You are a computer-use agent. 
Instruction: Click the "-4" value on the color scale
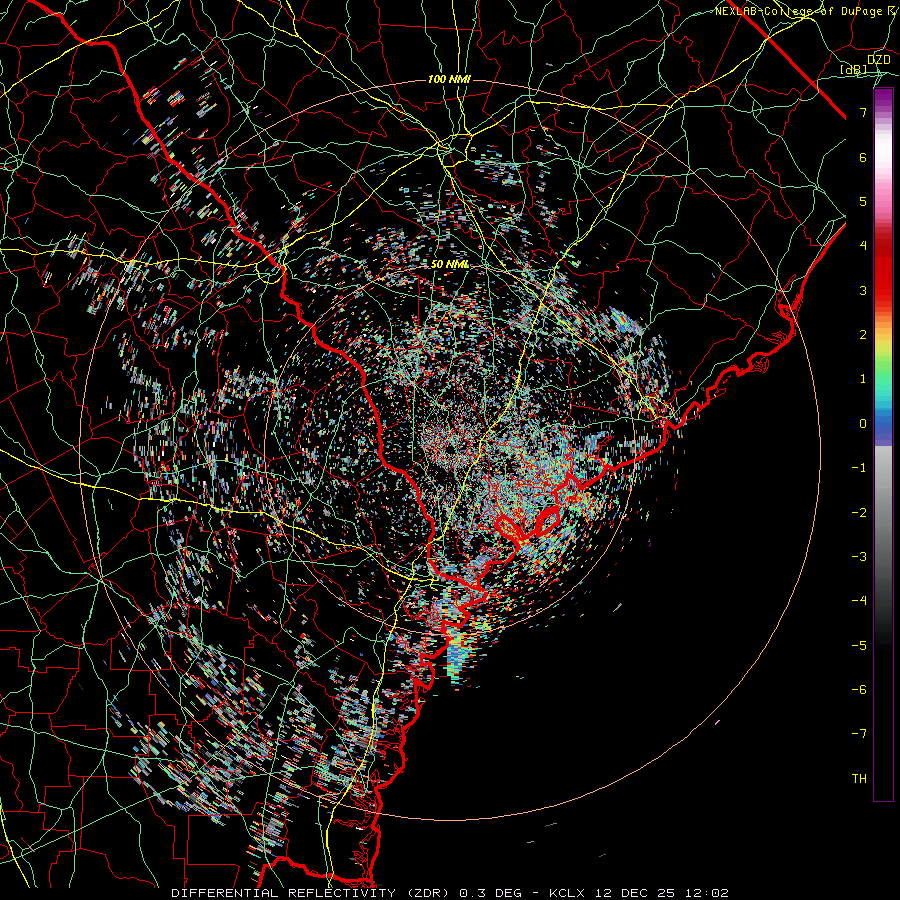[x=859, y=600]
